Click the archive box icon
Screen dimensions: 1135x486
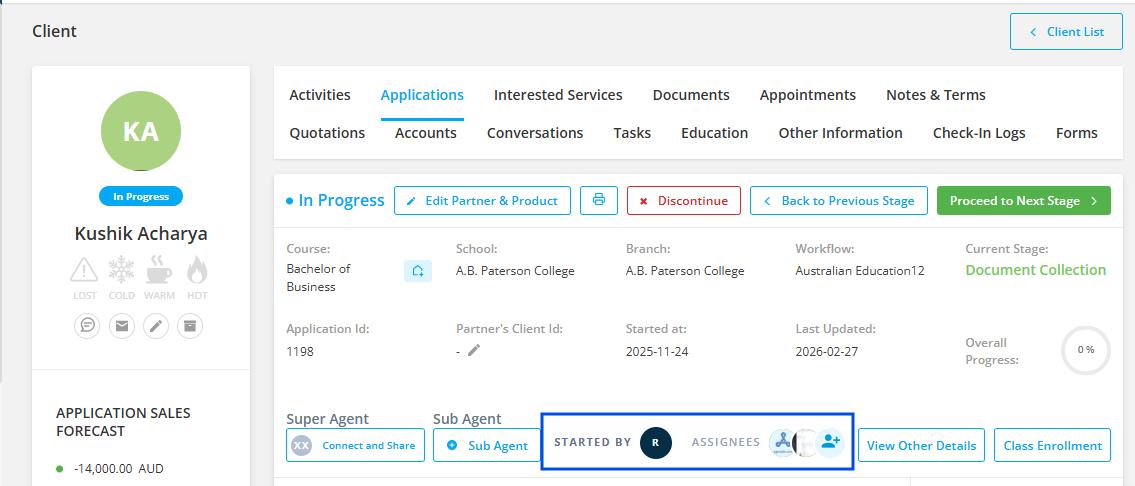190,325
